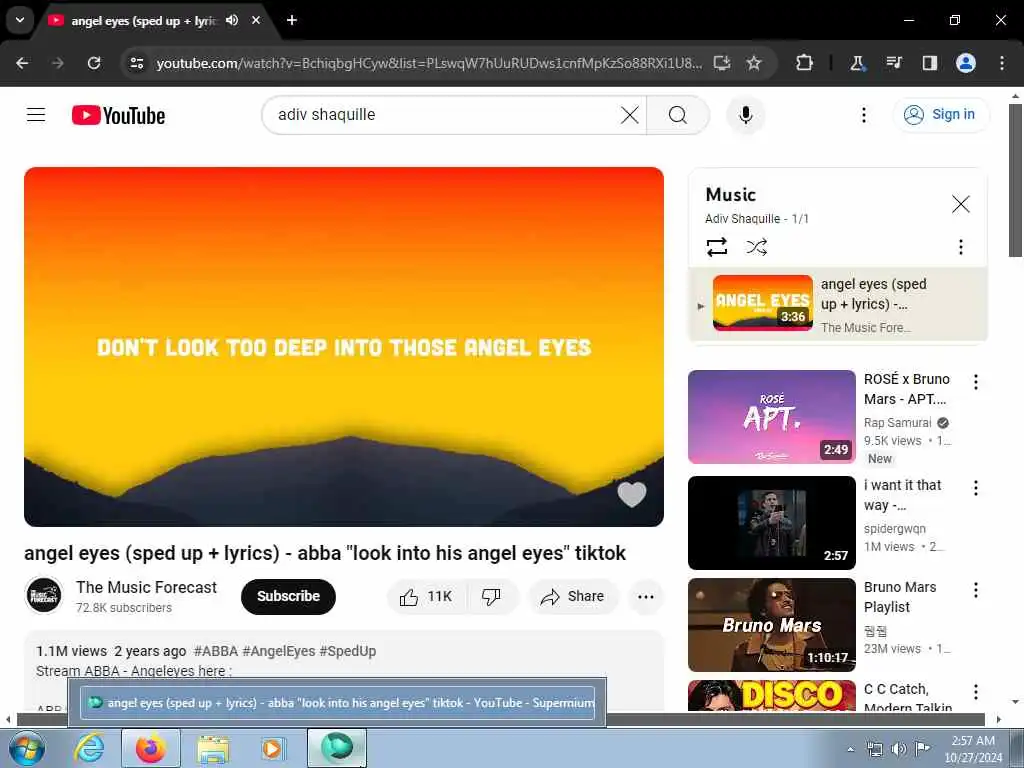The height and width of the screenshot is (768, 1024).
Task: Open more actions ellipsis under video
Action: 645,597
